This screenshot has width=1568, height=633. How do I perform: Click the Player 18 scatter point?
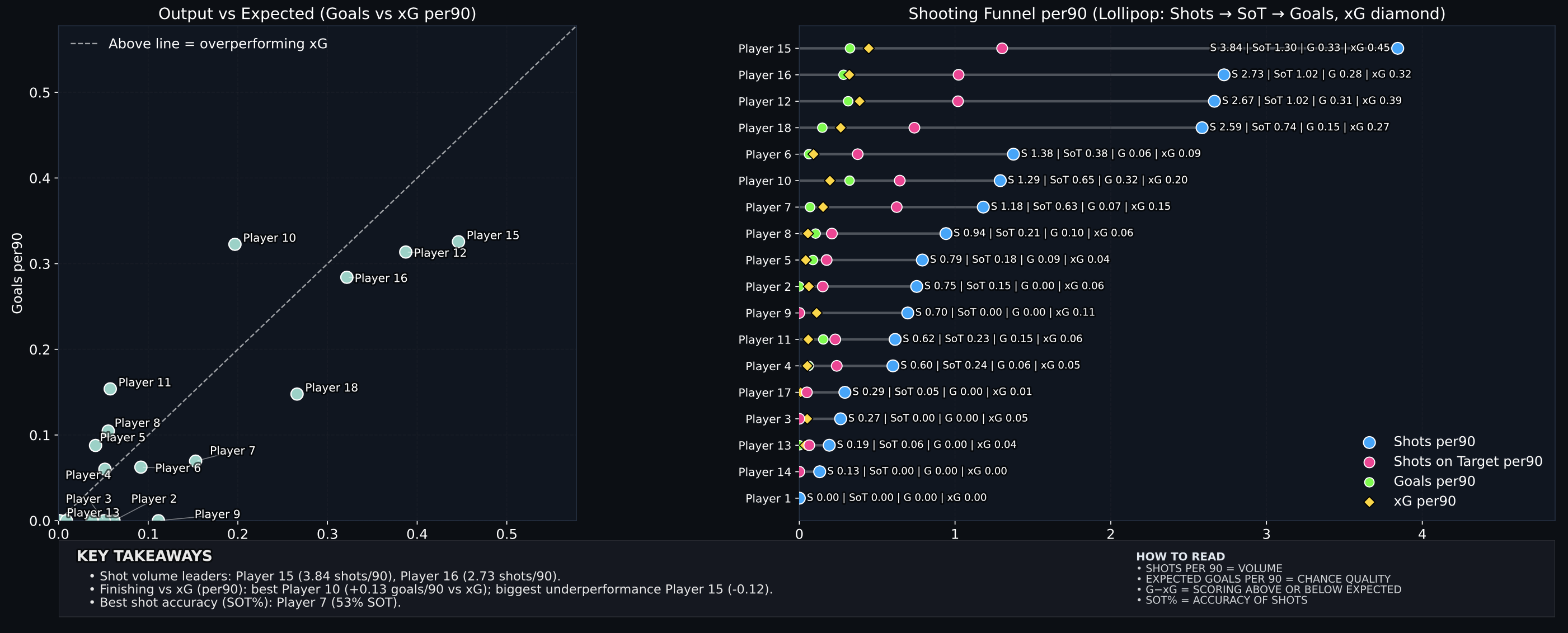point(297,394)
